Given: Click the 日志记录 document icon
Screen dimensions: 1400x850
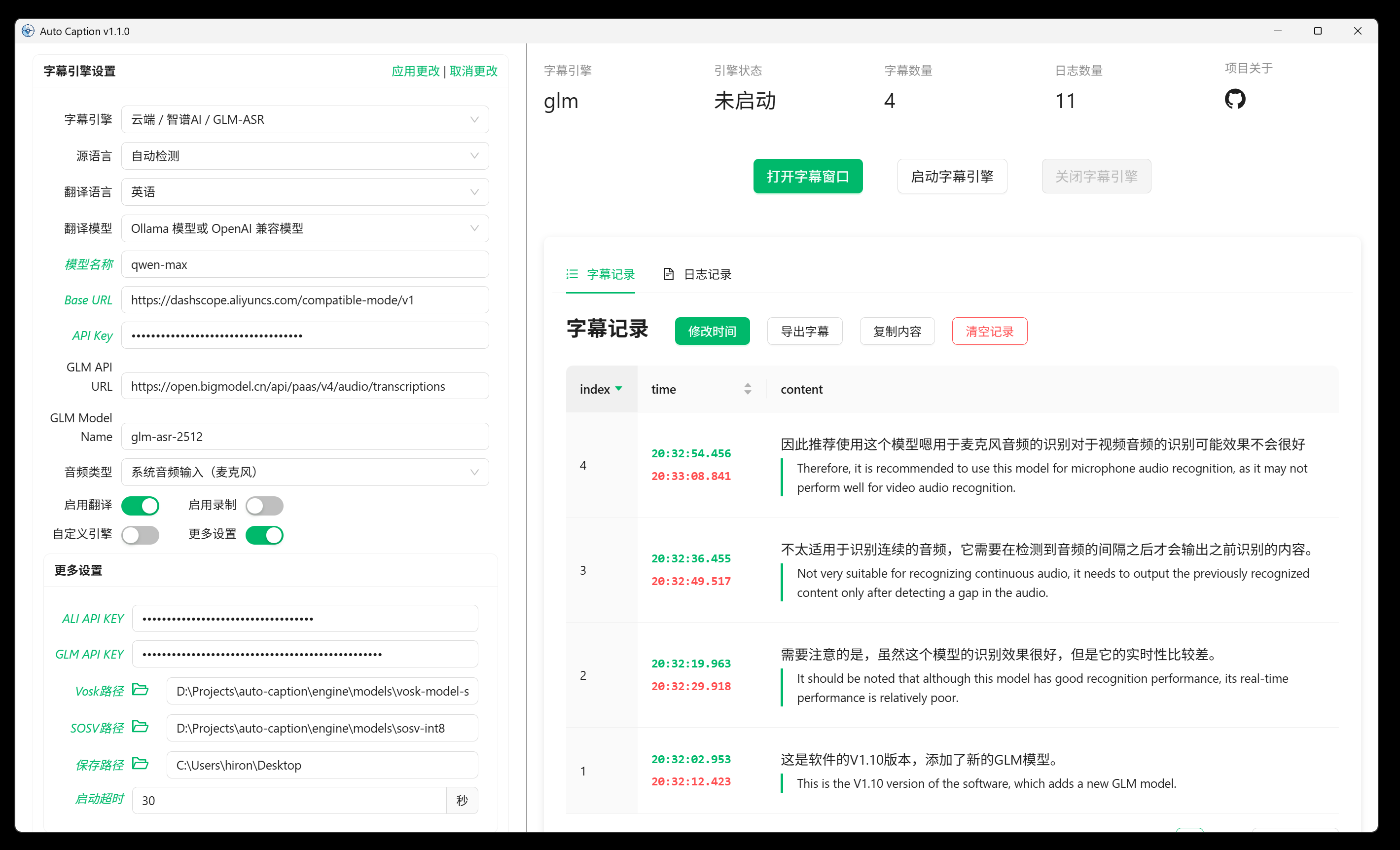Looking at the screenshot, I should coord(668,274).
